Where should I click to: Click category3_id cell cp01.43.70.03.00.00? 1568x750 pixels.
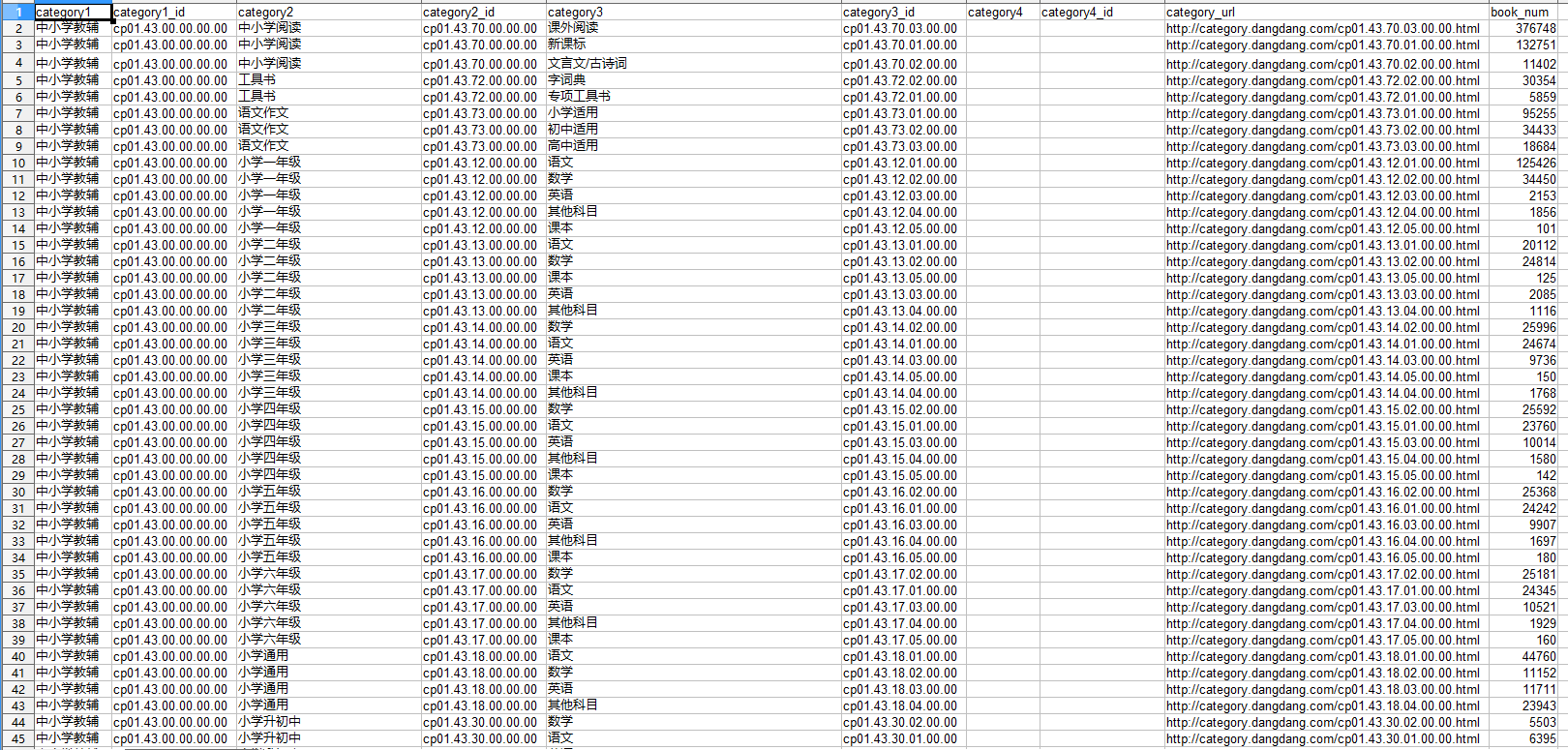coord(904,29)
